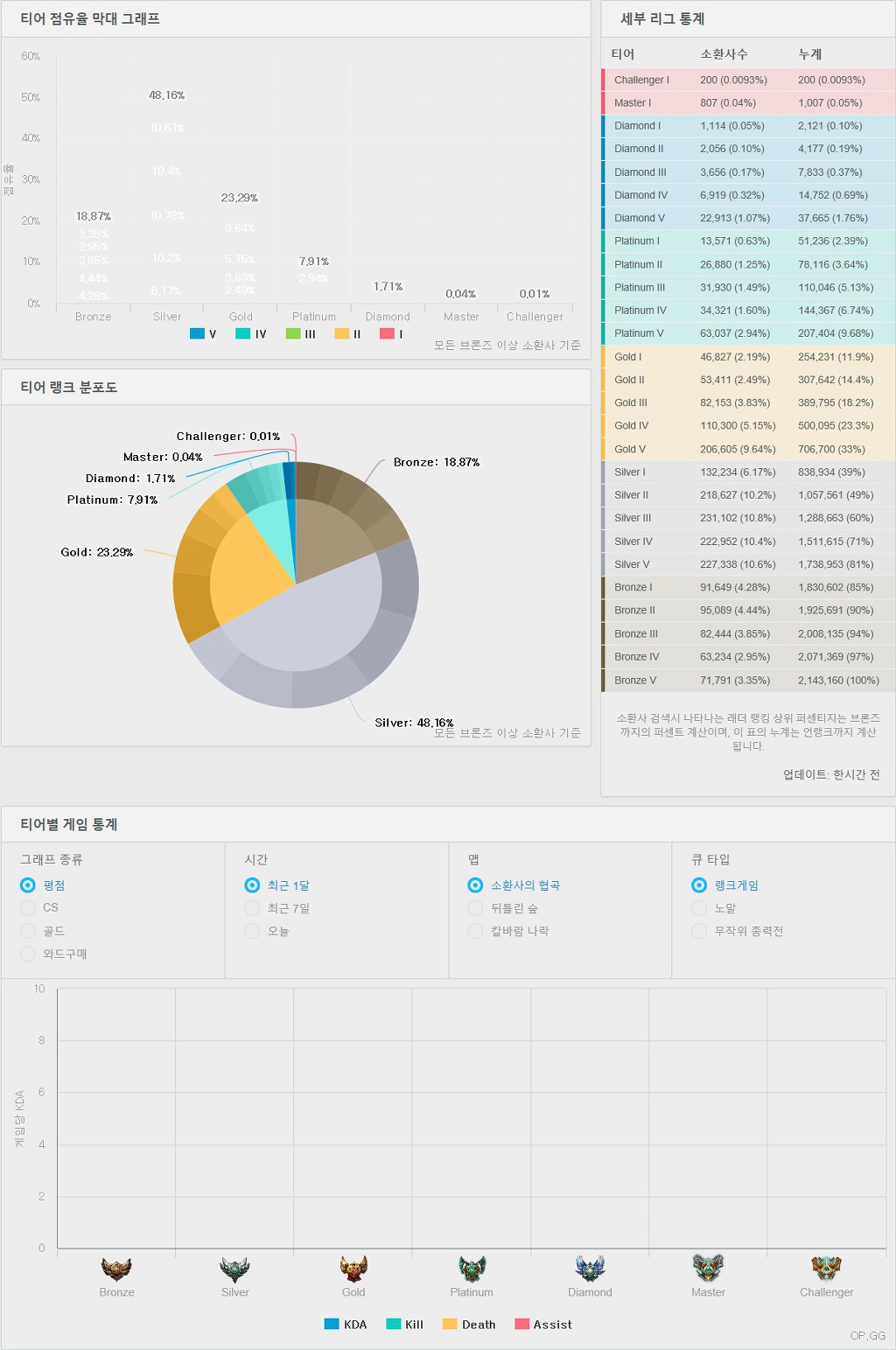Toggle division V legend in bar chart
896x1350 pixels.
pos(197,333)
